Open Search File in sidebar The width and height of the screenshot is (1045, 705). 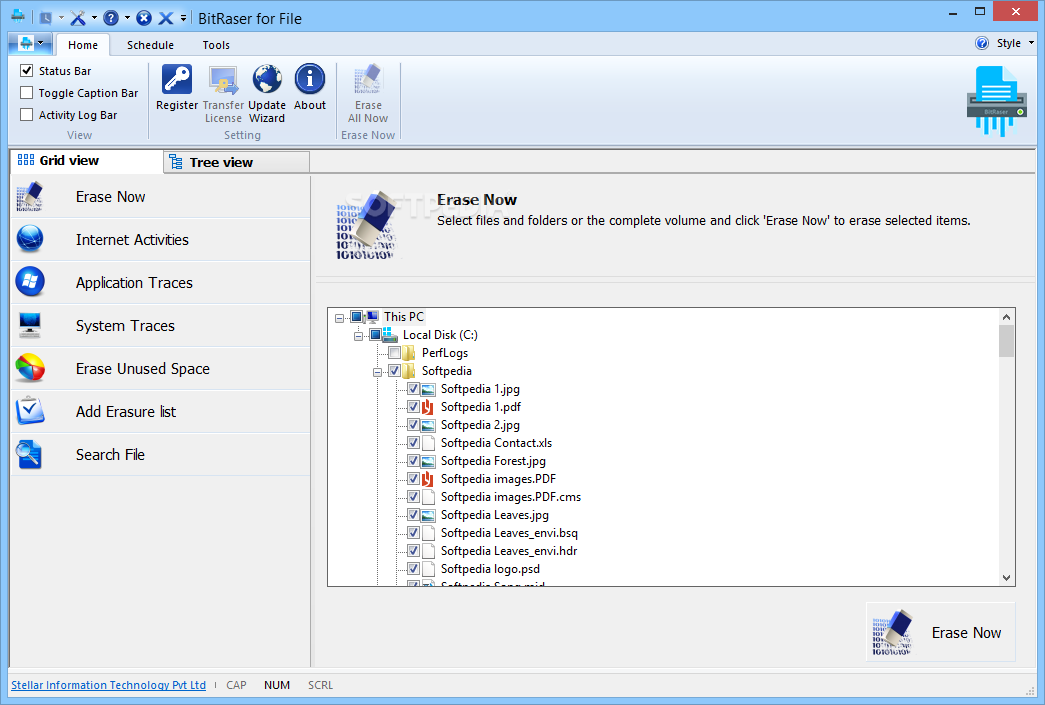(161, 454)
